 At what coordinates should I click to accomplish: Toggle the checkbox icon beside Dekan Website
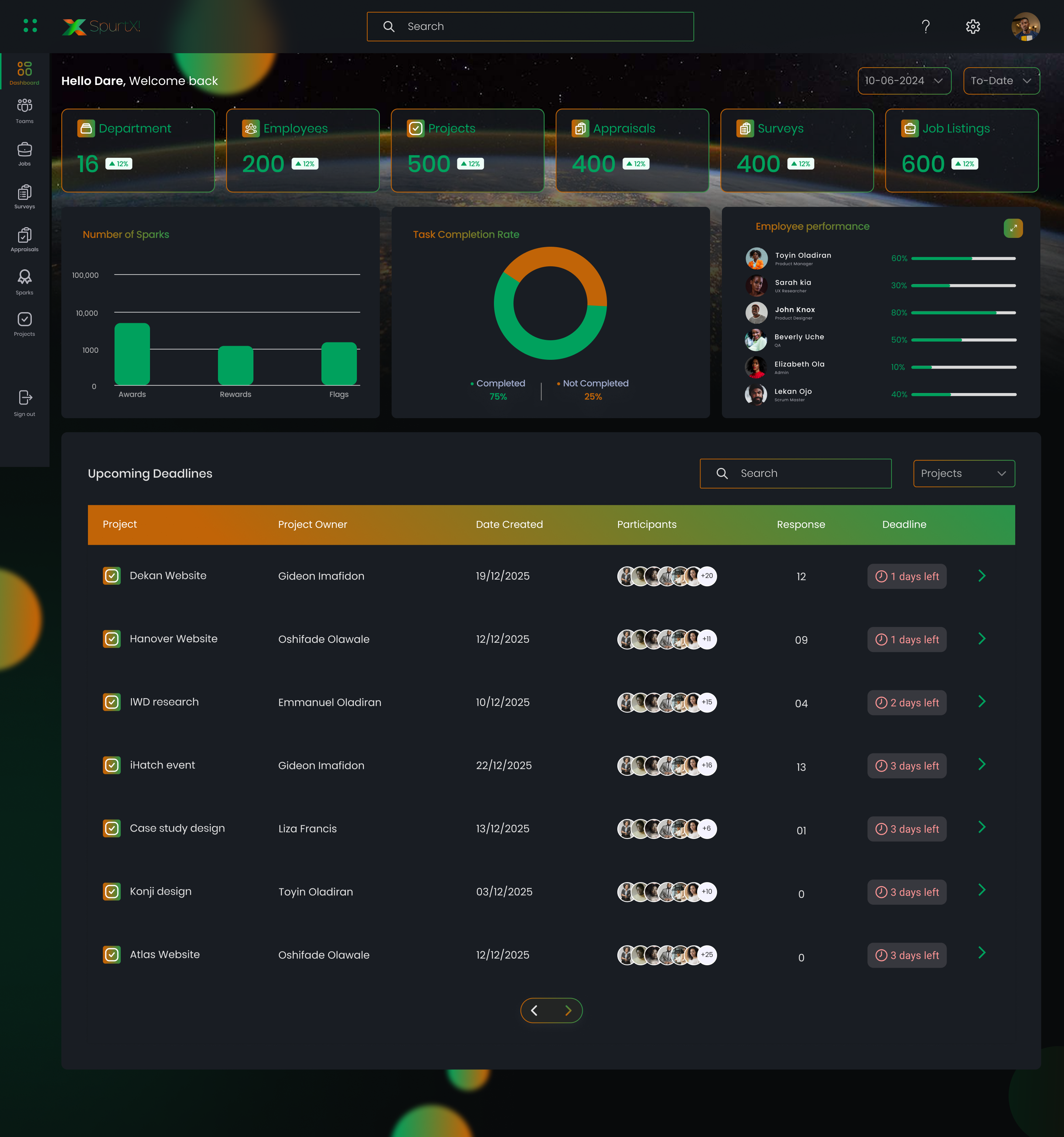[x=112, y=576]
